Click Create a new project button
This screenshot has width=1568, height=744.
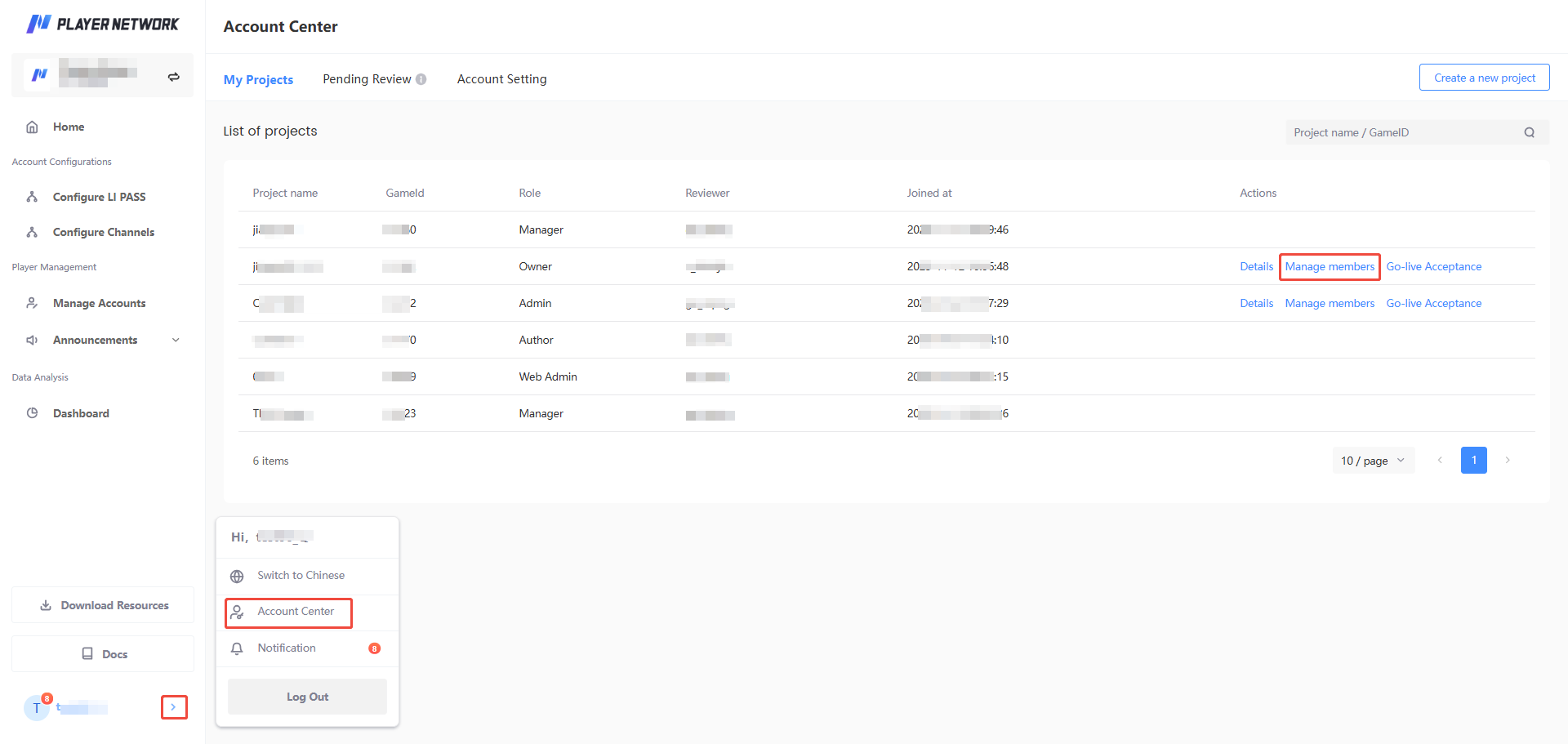tap(1484, 78)
